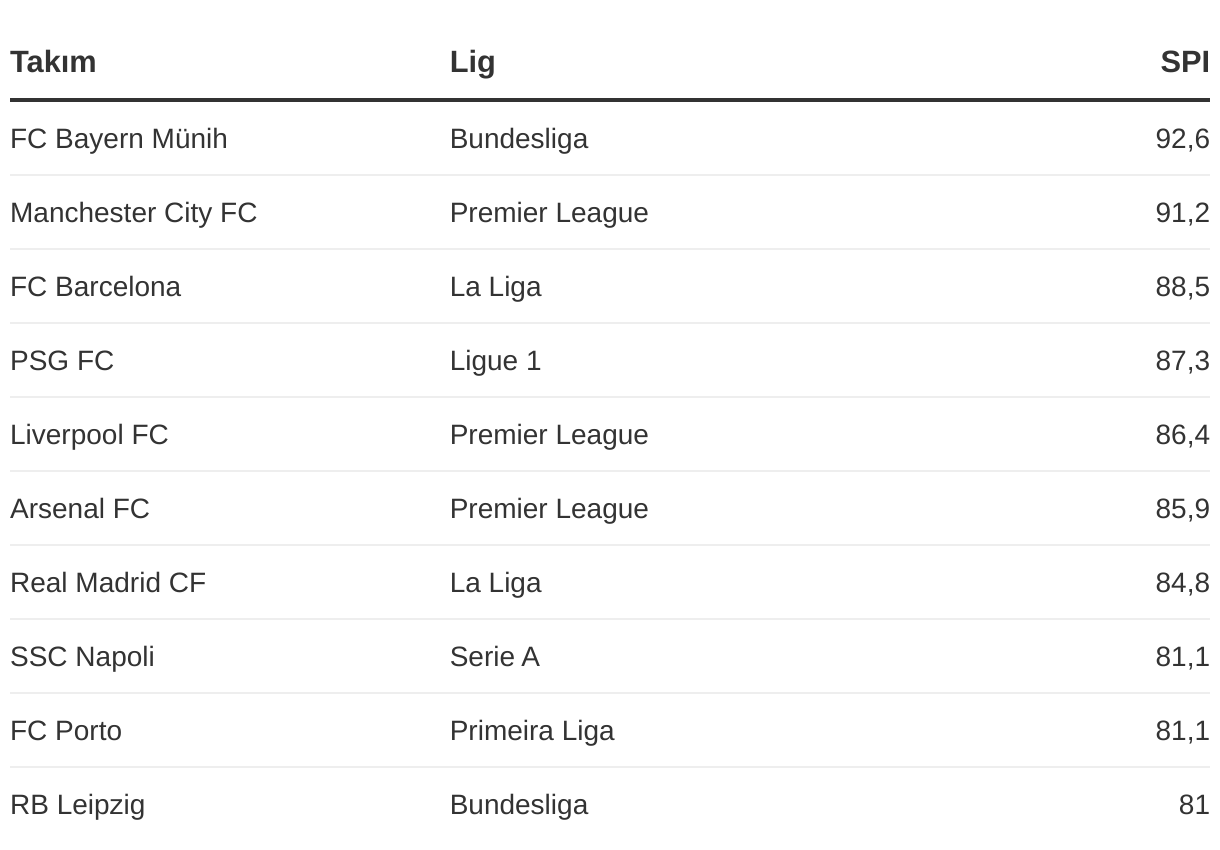Select FC Barcelona team cell
This screenshot has width=1220, height=850.
(95, 287)
